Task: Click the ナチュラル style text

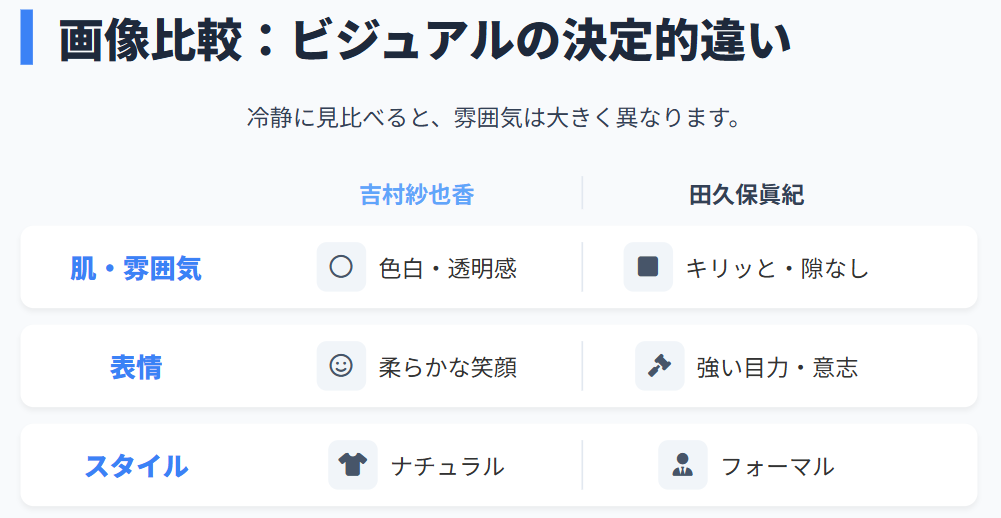Action: (448, 466)
